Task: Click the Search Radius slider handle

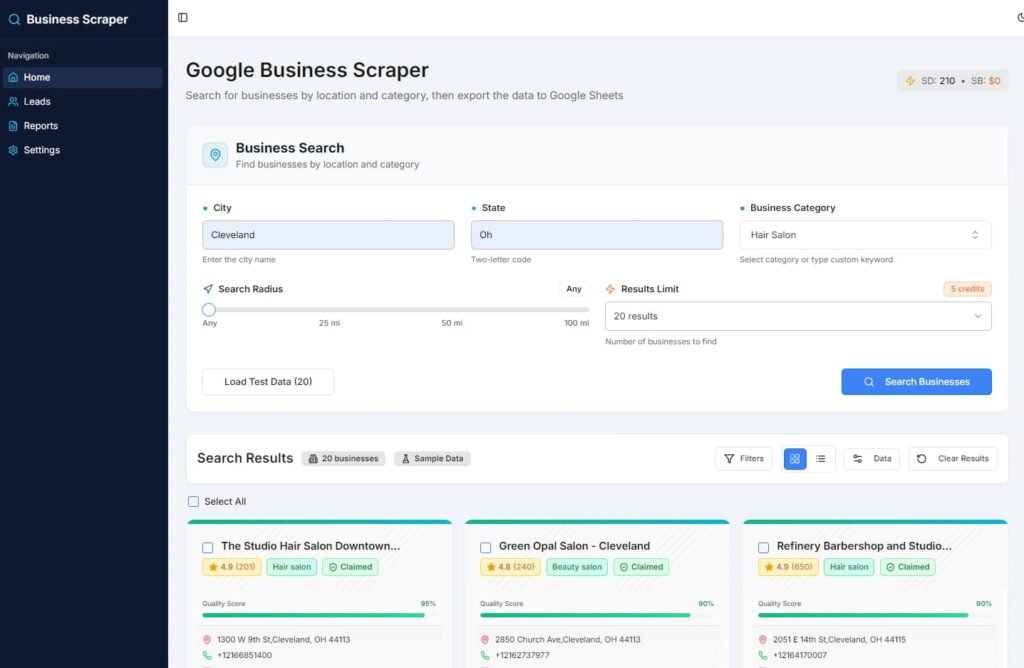Action: point(209,310)
